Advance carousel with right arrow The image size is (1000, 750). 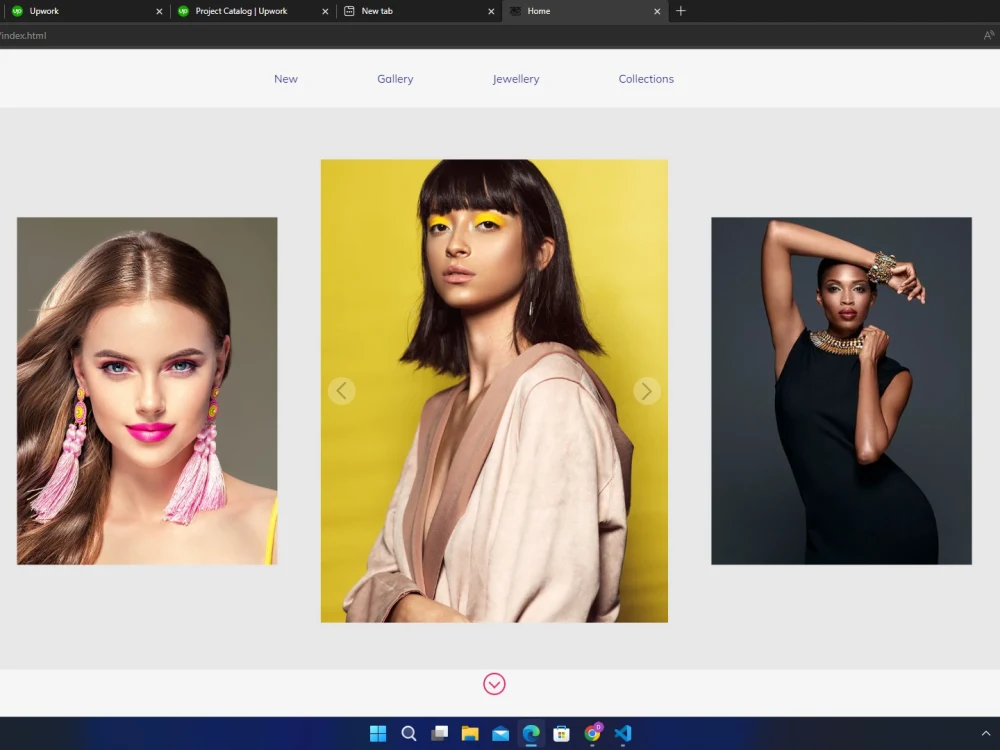647,391
